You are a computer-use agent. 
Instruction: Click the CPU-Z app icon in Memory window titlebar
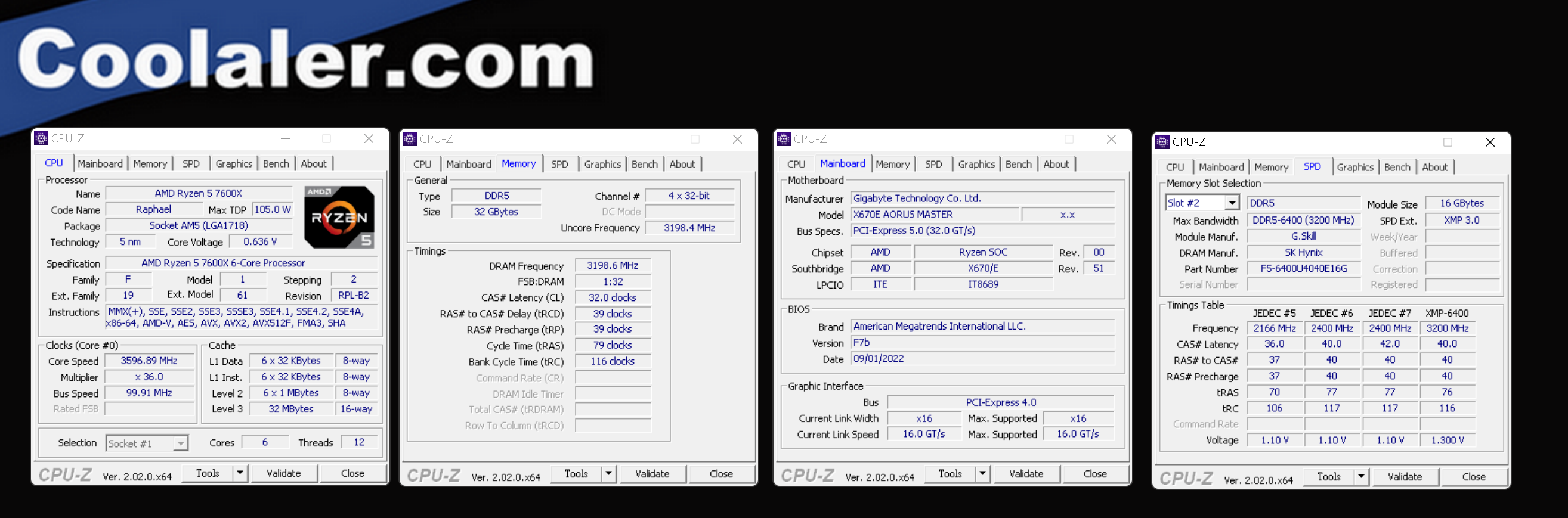410,139
